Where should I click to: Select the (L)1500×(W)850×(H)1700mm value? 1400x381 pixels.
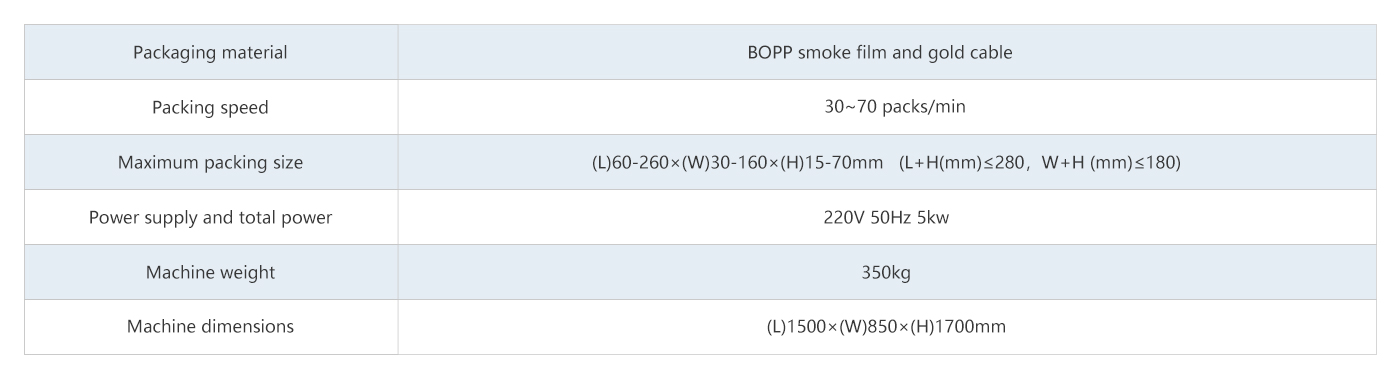887,327
